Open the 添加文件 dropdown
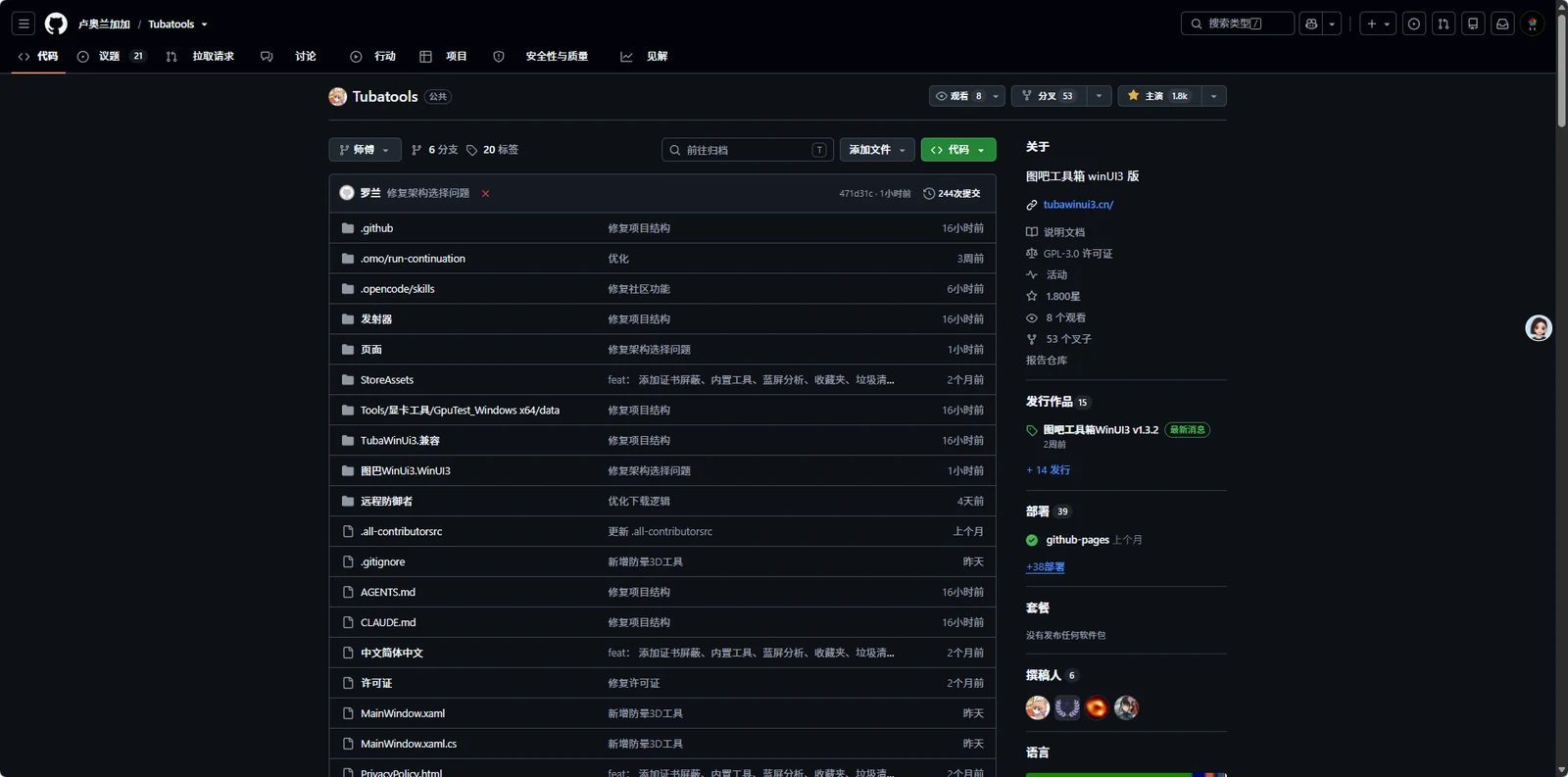This screenshot has width=1568, height=777. coord(877,150)
